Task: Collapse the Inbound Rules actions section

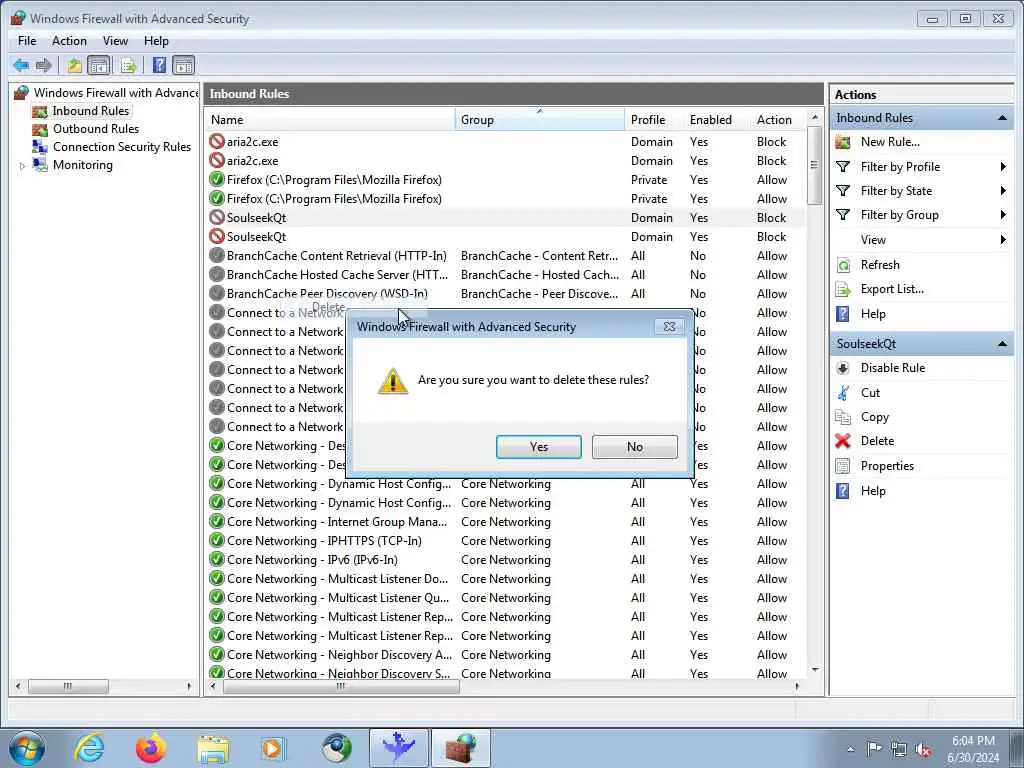Action: (1002, 118)
